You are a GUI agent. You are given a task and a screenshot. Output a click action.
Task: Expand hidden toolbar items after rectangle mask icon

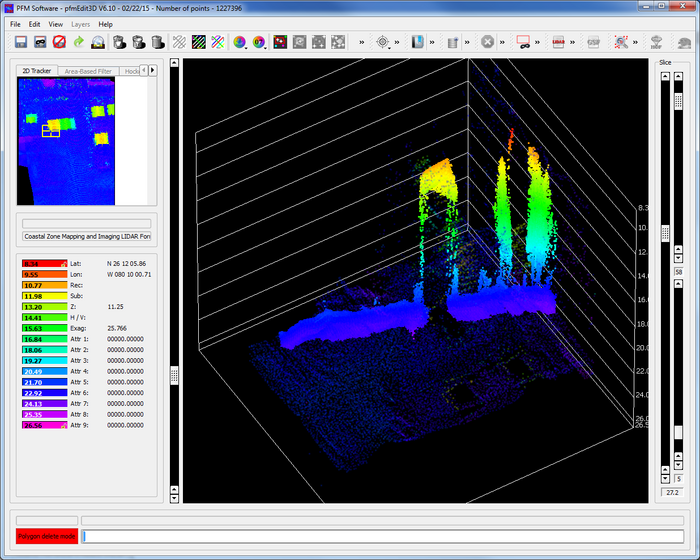(x=538, y=42)
